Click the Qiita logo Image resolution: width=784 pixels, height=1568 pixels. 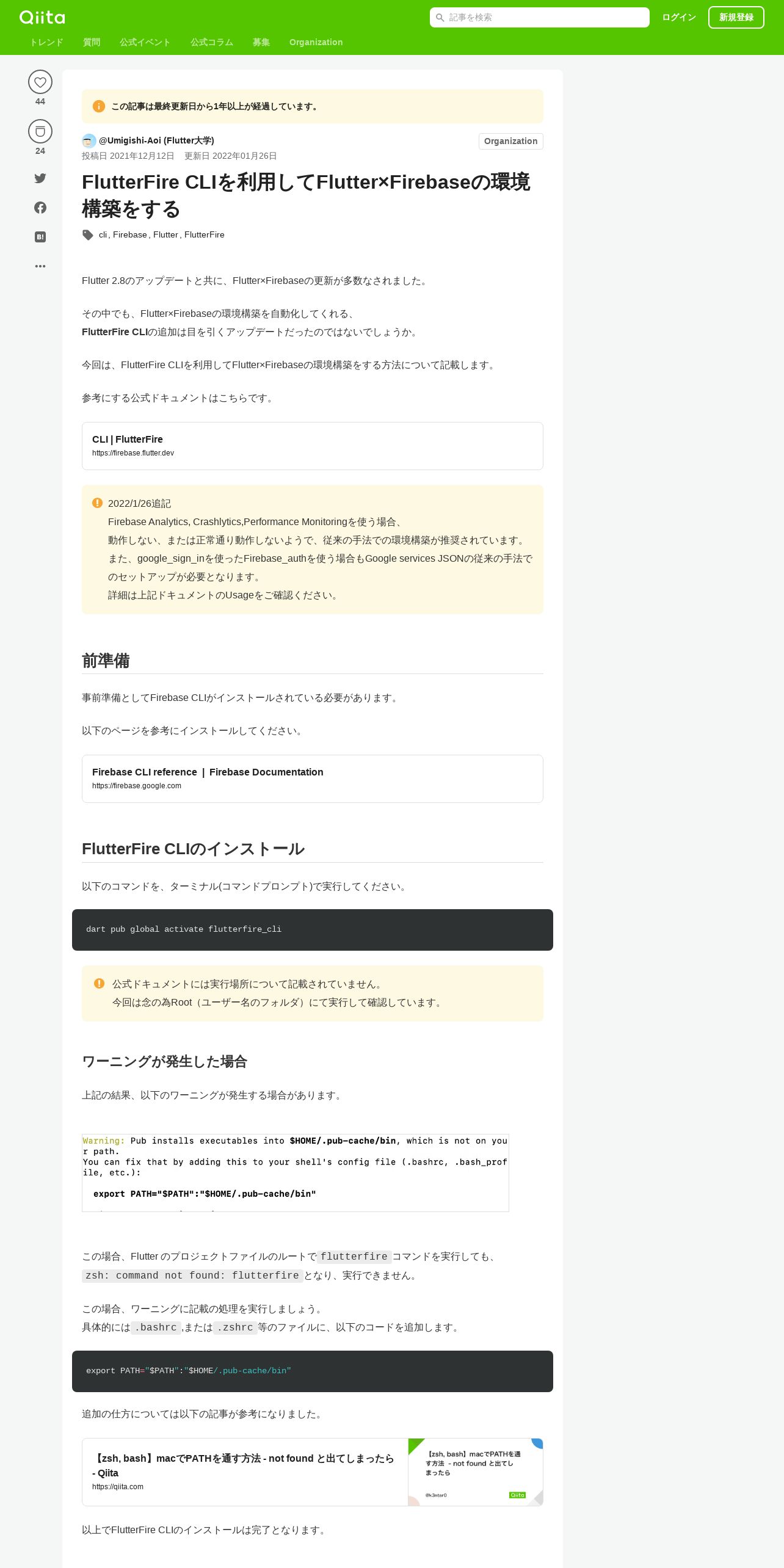pos(42,17)
